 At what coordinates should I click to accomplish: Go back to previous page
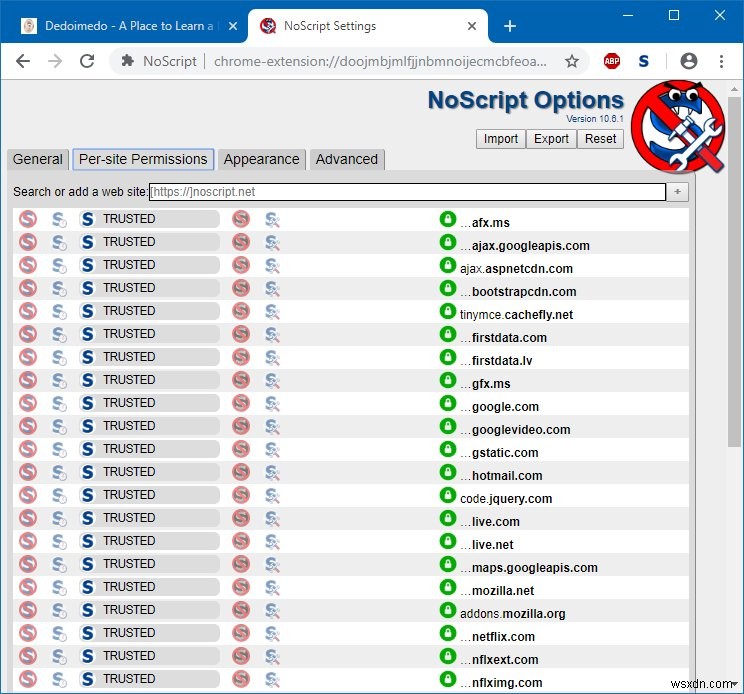tap(23, 61)
